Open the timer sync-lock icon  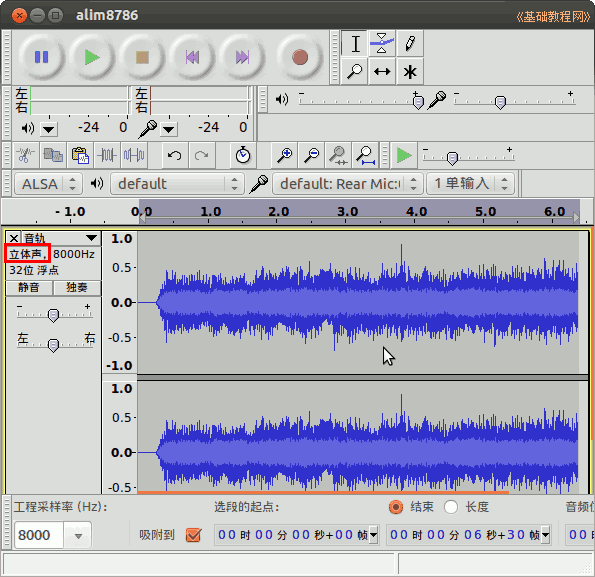click(x=243, y=155)
